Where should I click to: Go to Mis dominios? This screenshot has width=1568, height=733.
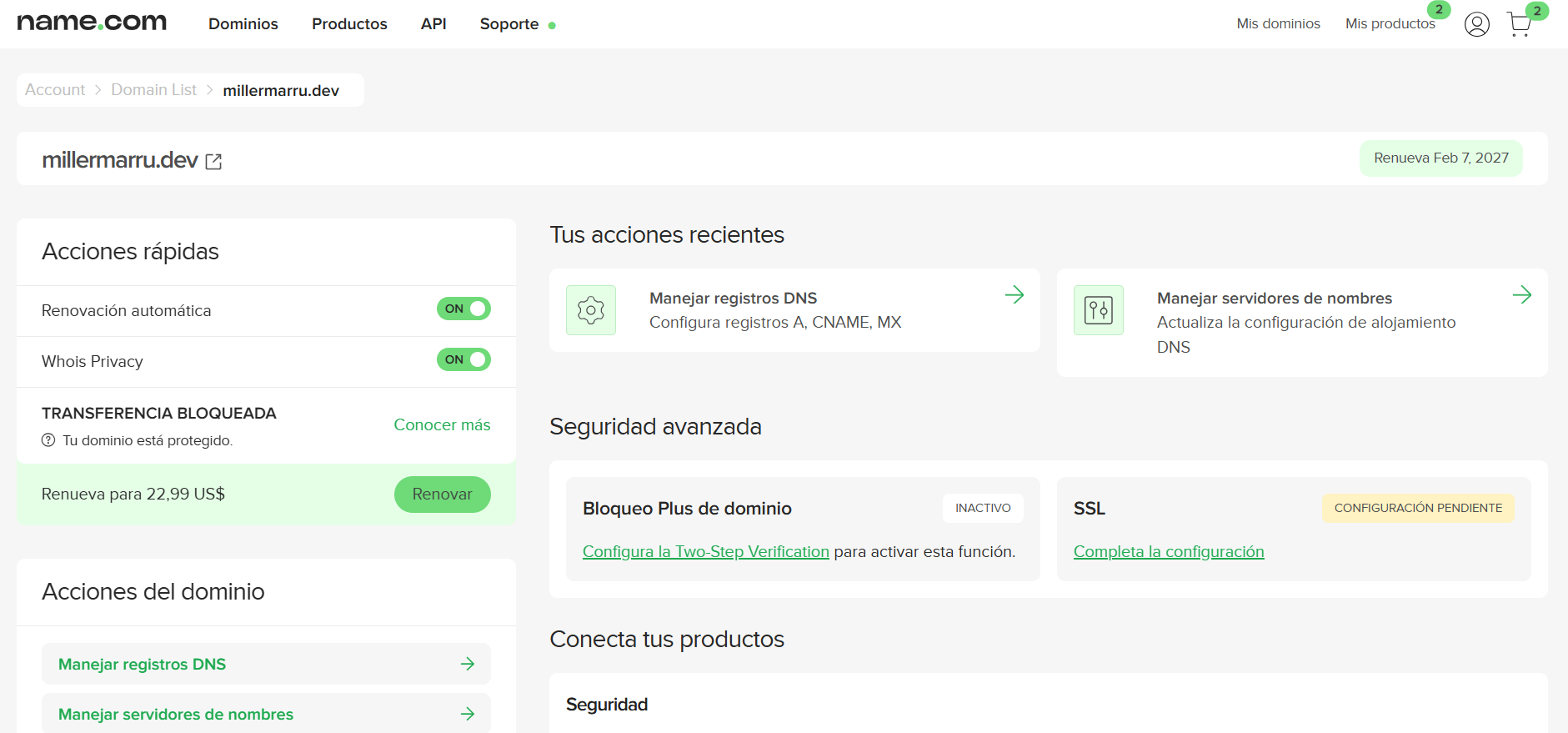(1278, 23)
